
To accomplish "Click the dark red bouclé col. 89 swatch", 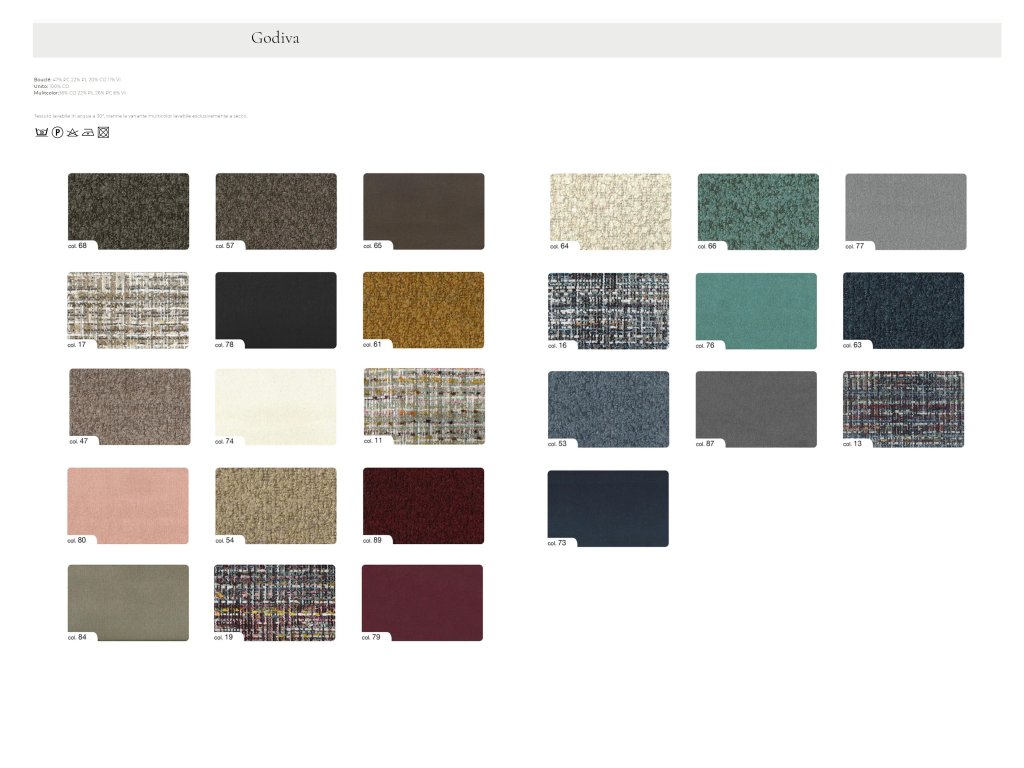I will click(x=423, y=505).
